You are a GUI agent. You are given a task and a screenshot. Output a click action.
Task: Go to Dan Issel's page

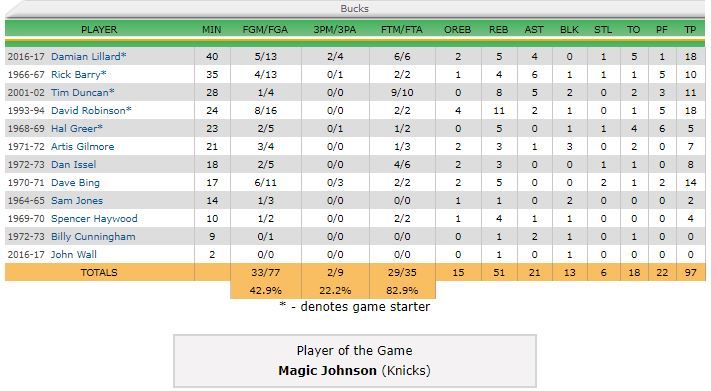[73, 165]
